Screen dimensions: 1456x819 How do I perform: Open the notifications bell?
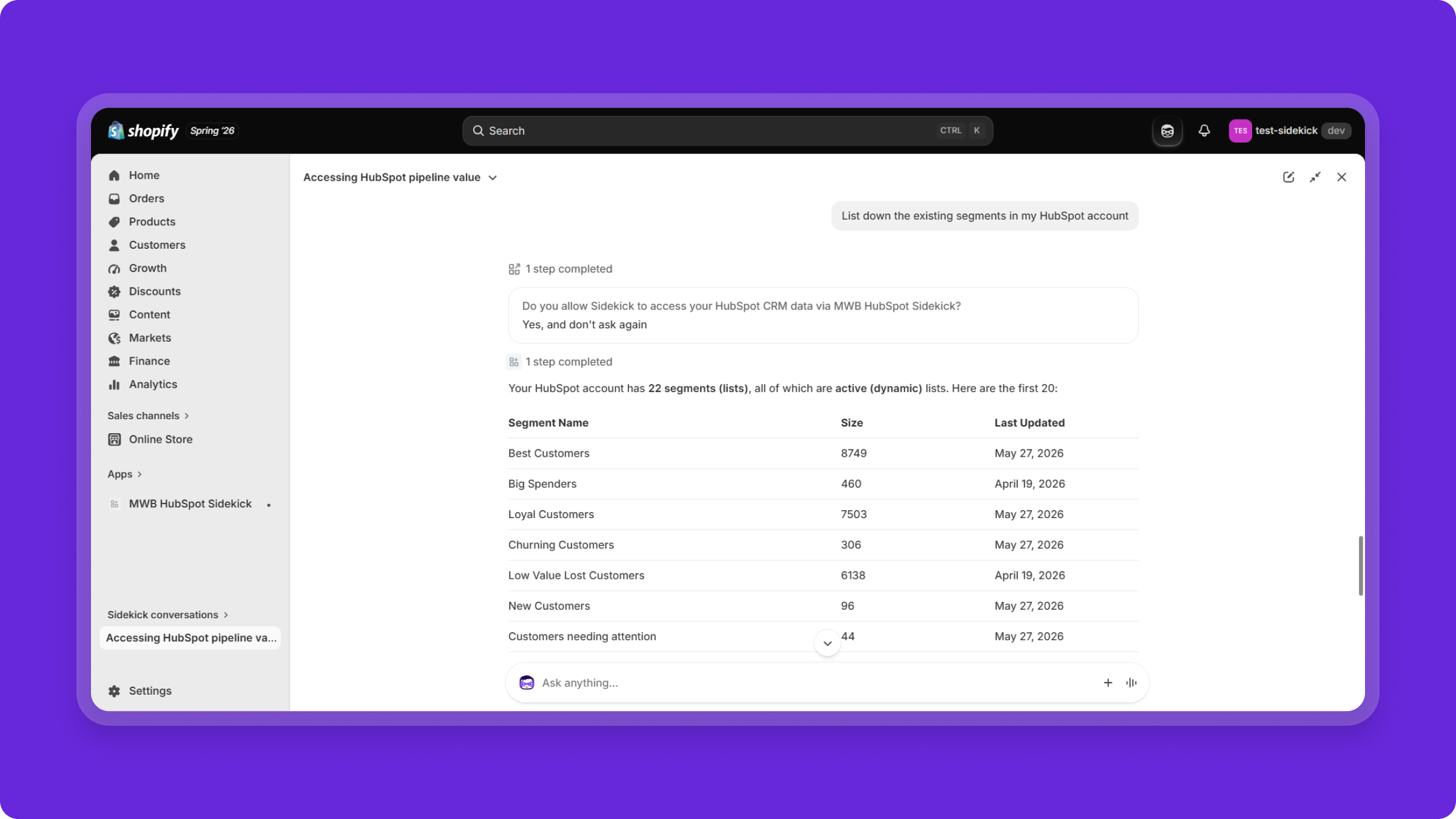click(1204, 130)
